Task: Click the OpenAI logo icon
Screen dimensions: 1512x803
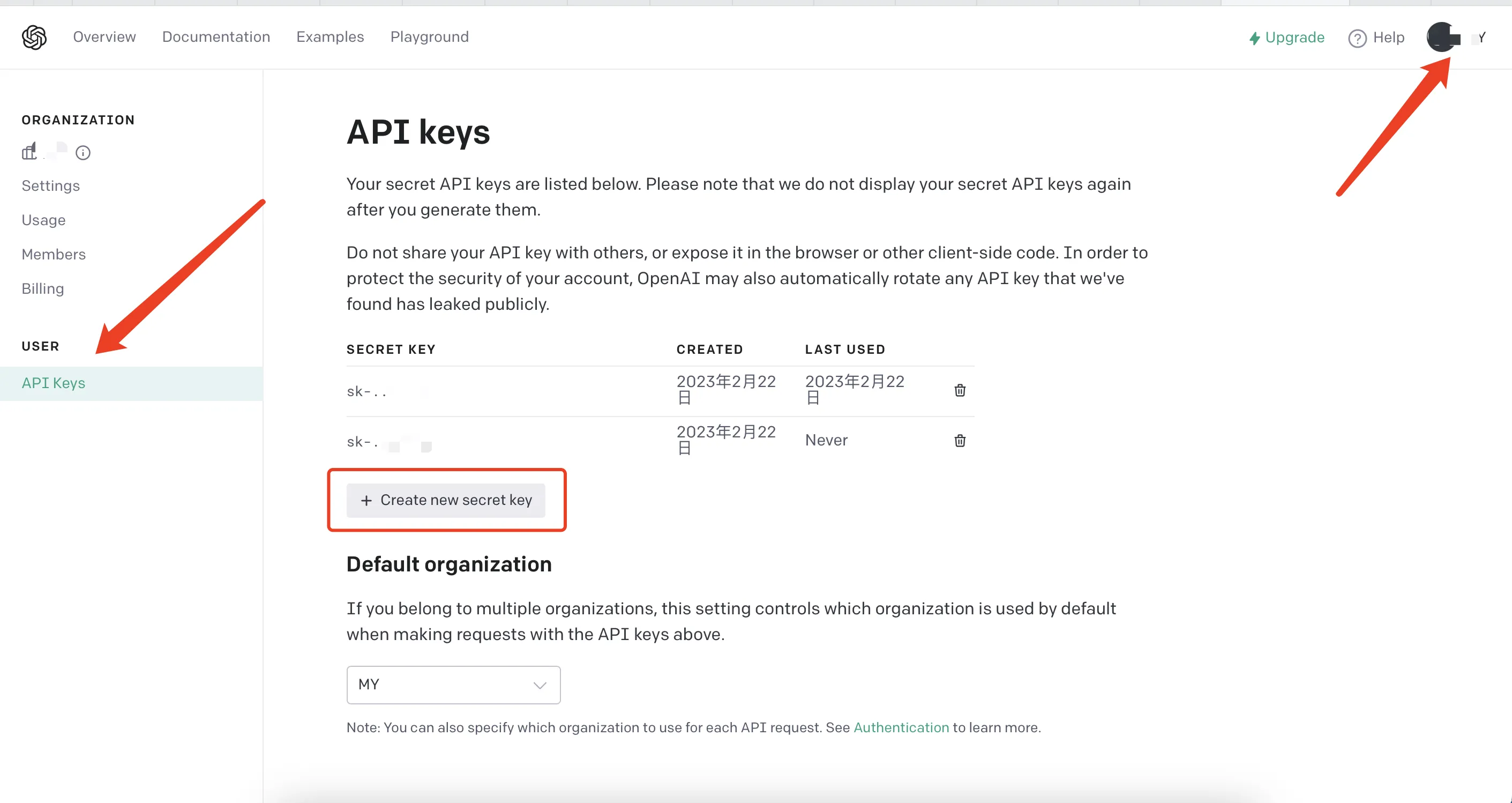Action: tap(34, 38)
